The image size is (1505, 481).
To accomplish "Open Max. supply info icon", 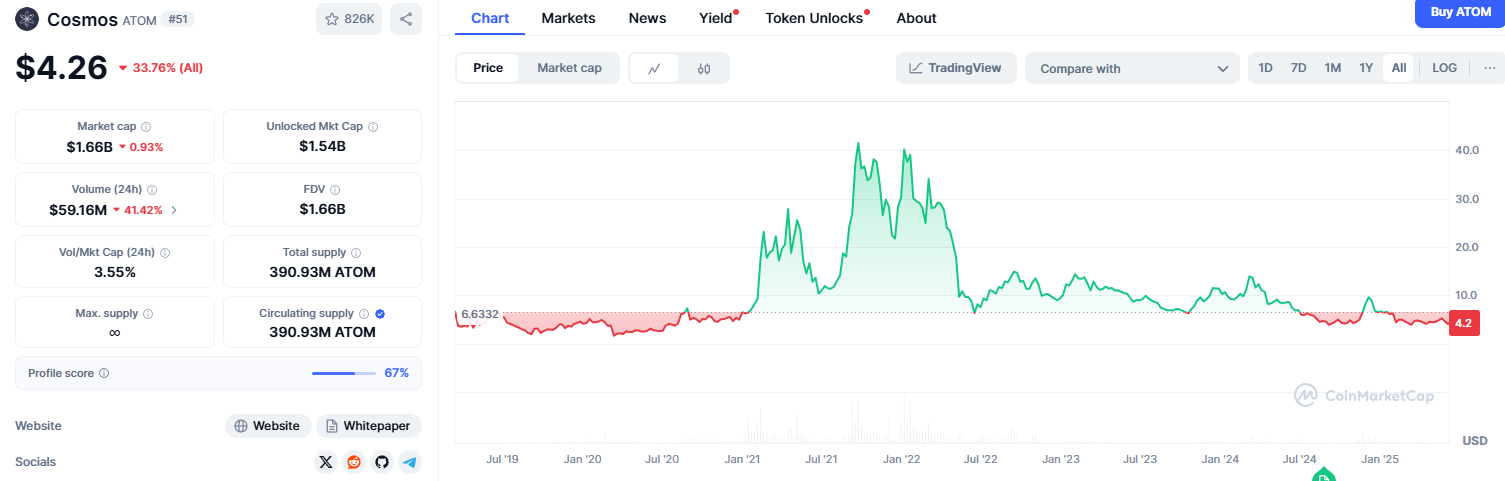I will (x=148, y=314).
